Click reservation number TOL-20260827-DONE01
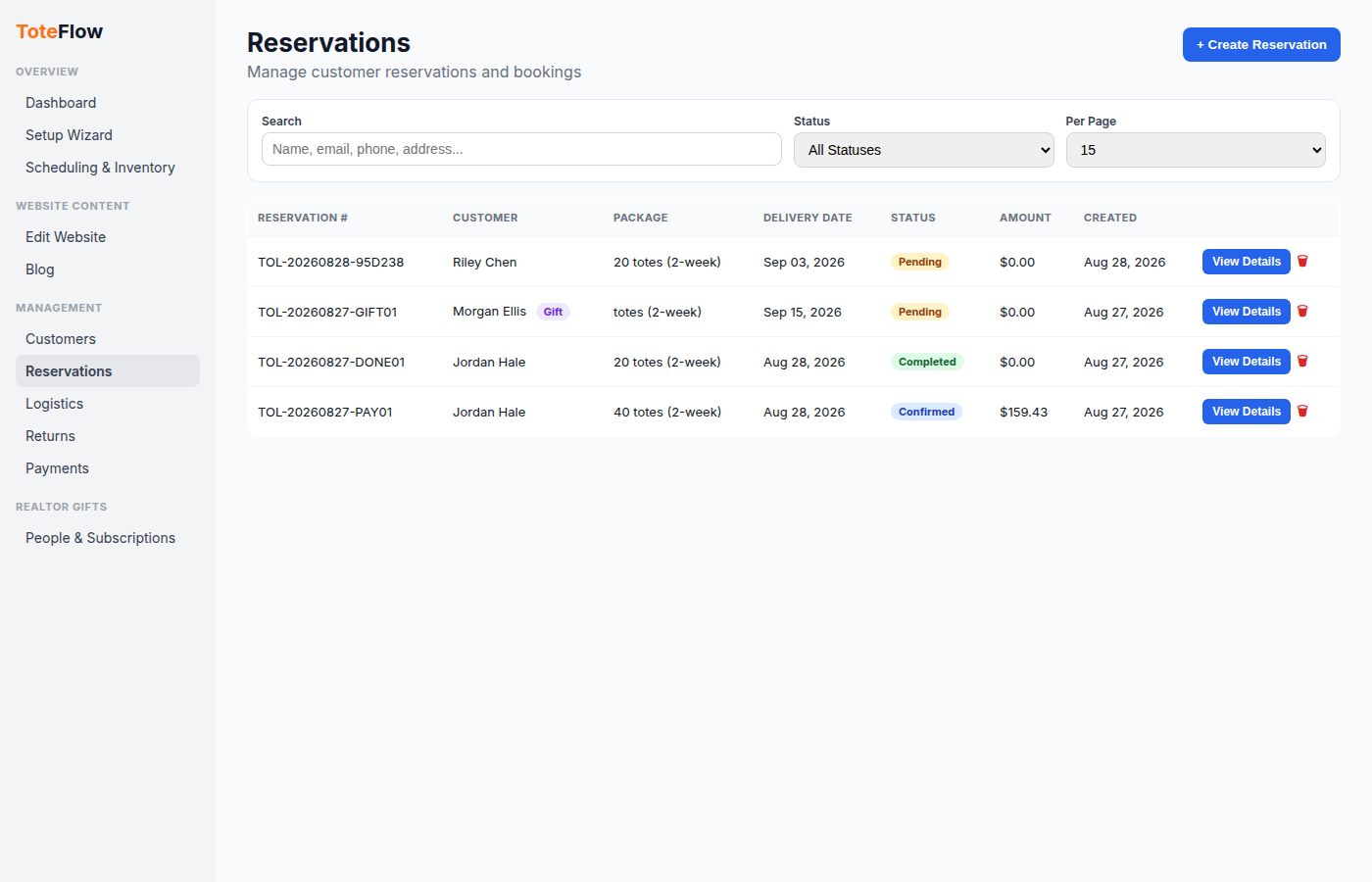The width and height of the screenshot is (1372, 882). 331,362
